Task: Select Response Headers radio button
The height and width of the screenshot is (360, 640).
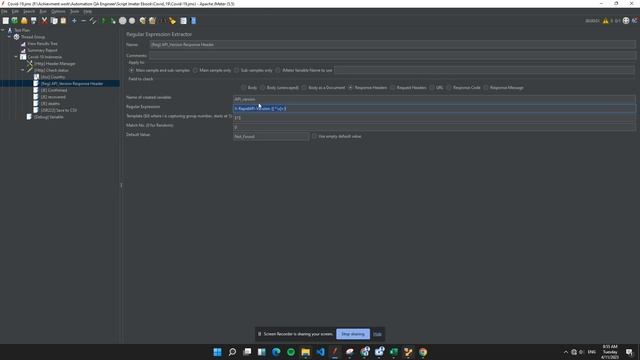Action: pos(351,88)
